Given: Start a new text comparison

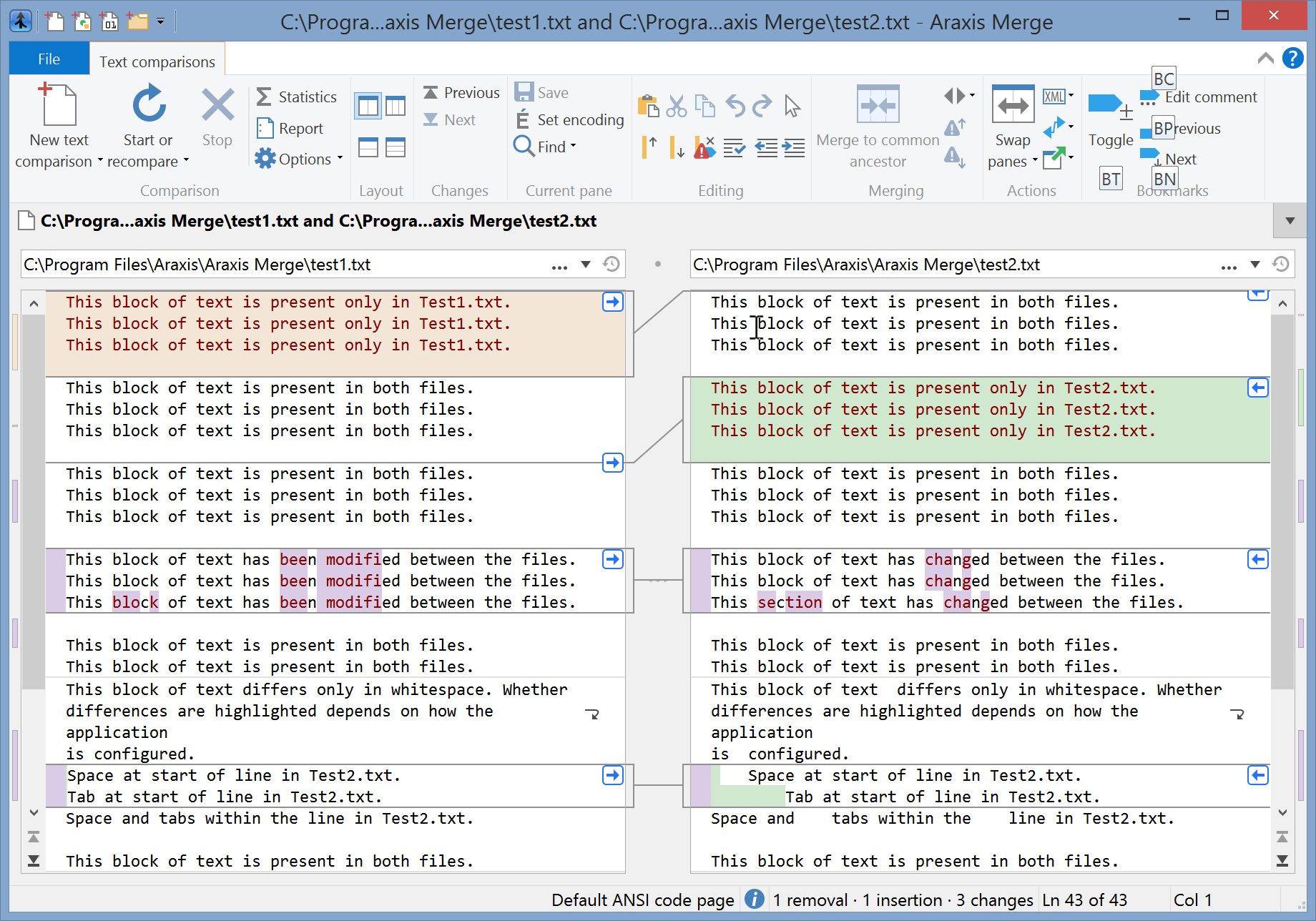Looking at the screenshot, I should pyautogui.click(x=59, y=122).
